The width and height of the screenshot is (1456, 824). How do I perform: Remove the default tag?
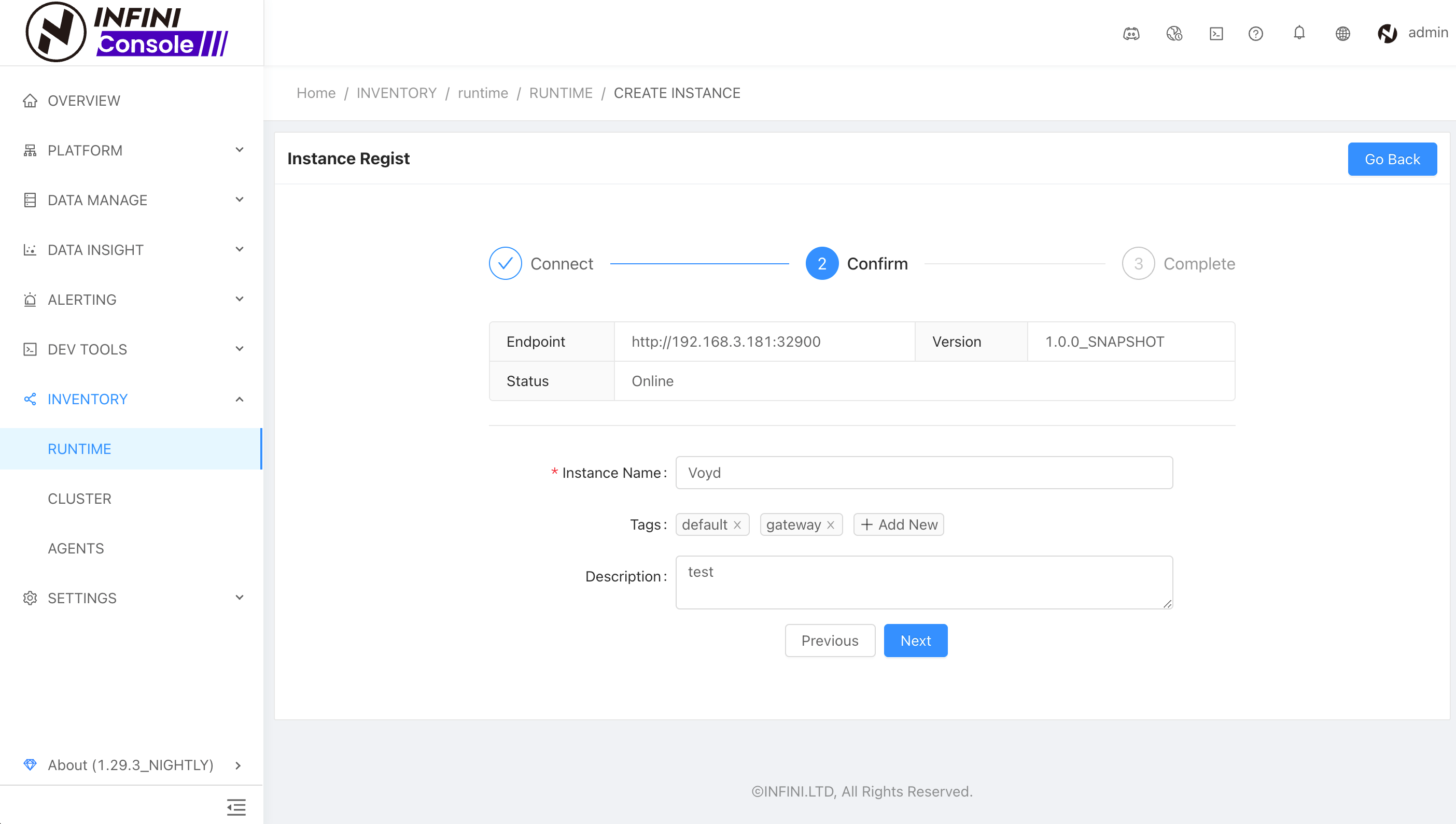pos(737,524)
